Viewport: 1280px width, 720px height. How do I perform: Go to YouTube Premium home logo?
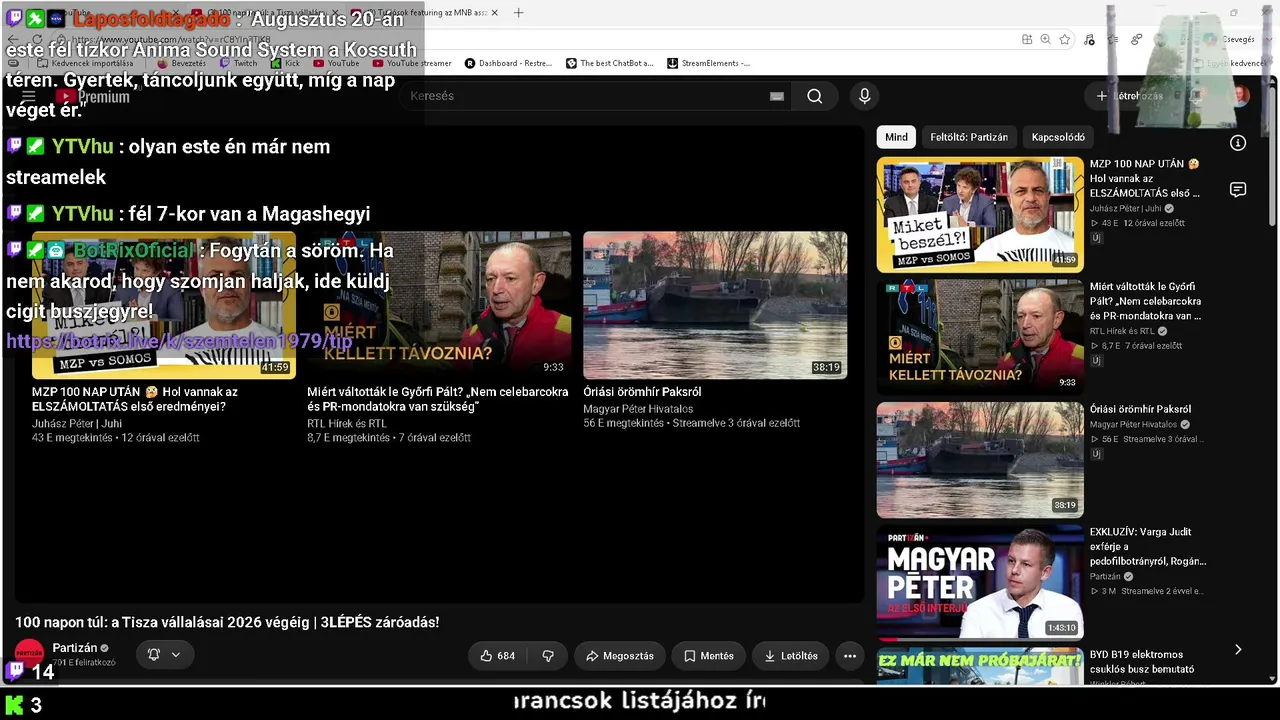click(x=93, y=97)
